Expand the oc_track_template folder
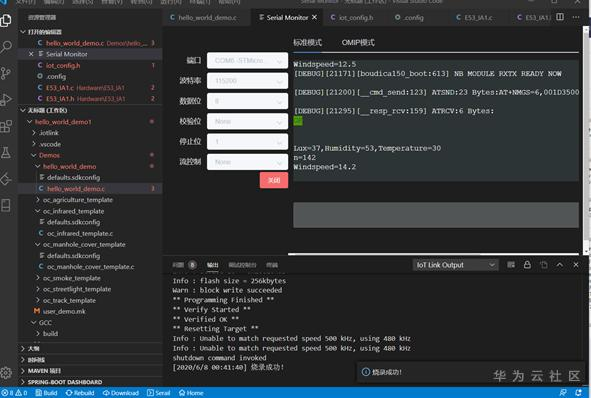 pos(90,300)
